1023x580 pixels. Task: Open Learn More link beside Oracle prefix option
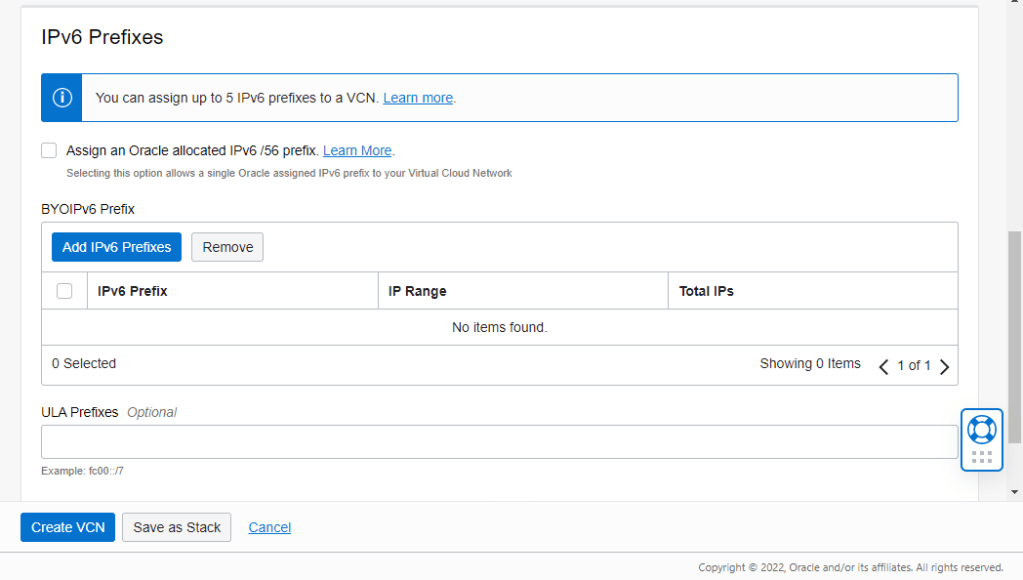click(x=357, y=151)
